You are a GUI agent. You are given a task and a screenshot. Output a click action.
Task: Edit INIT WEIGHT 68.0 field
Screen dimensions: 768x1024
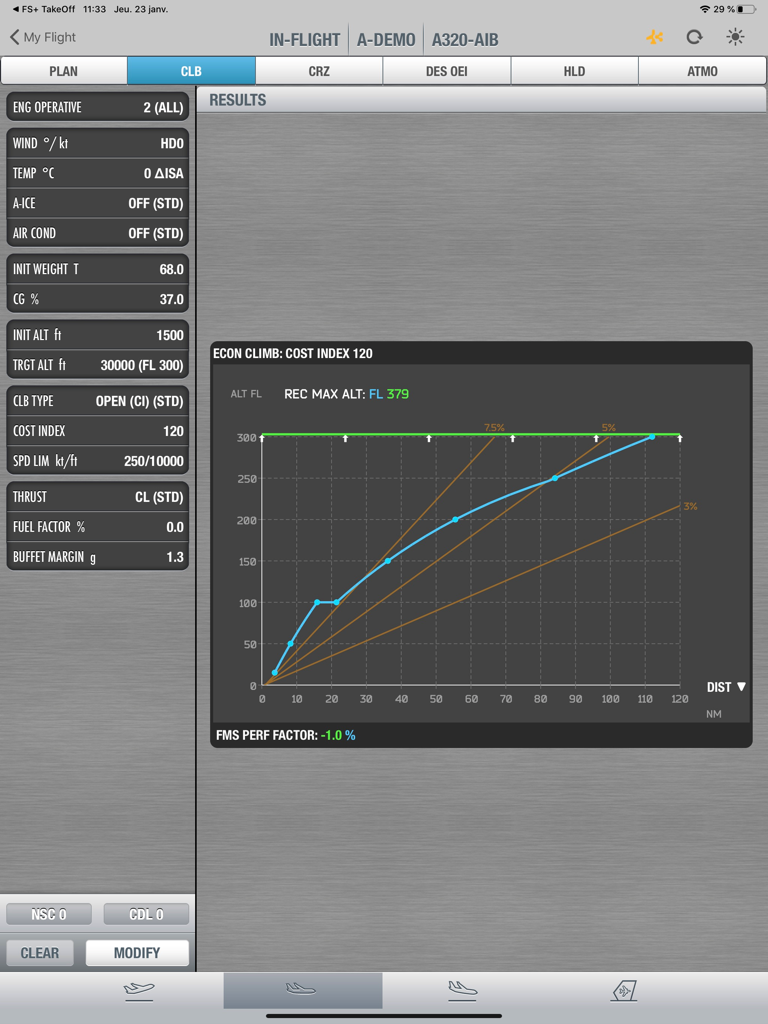point(98,269)
